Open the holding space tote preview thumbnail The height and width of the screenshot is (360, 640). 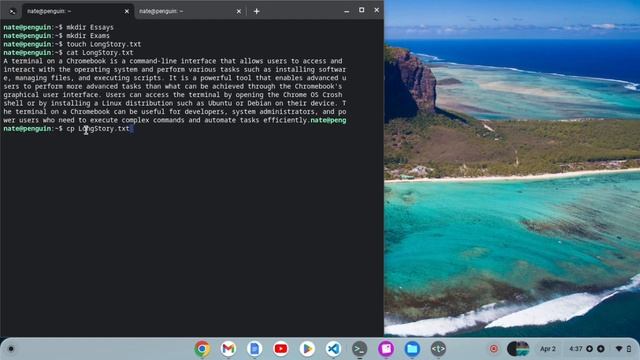coord(518,349)
